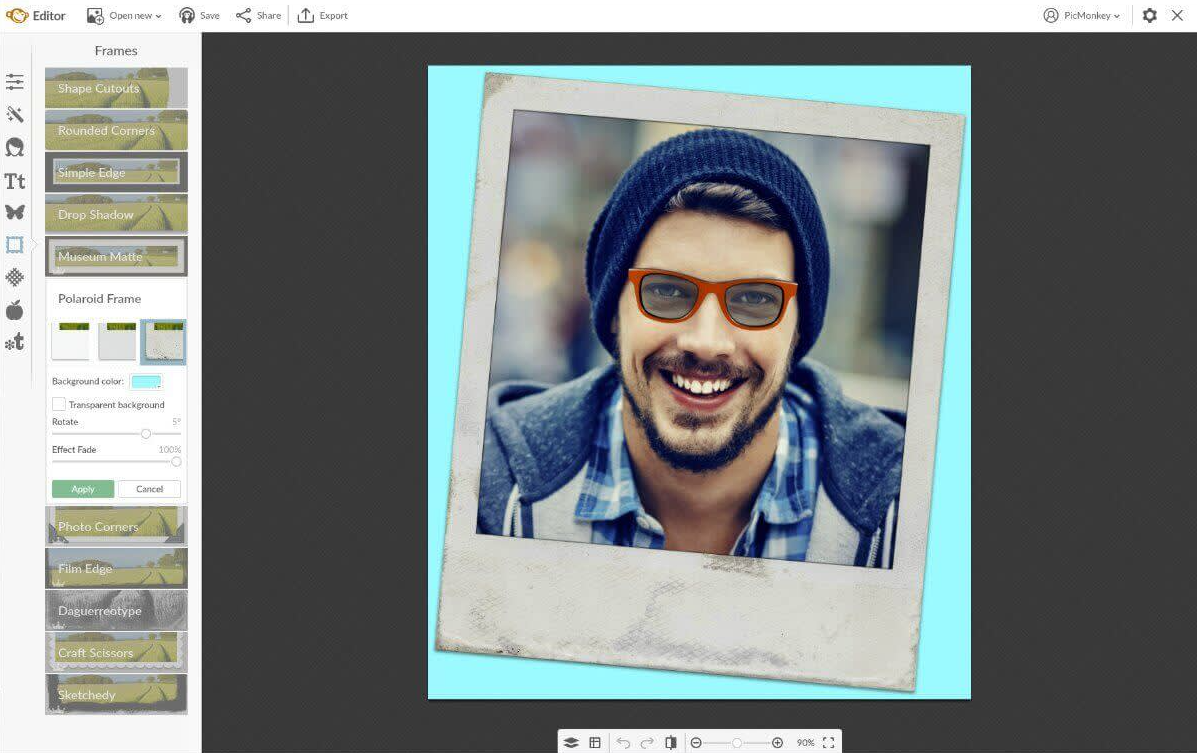This screenshot has height=753, width=1197.
Task: Select the first Polaroid frame style thumbnail
Action: tap(71, 341)
